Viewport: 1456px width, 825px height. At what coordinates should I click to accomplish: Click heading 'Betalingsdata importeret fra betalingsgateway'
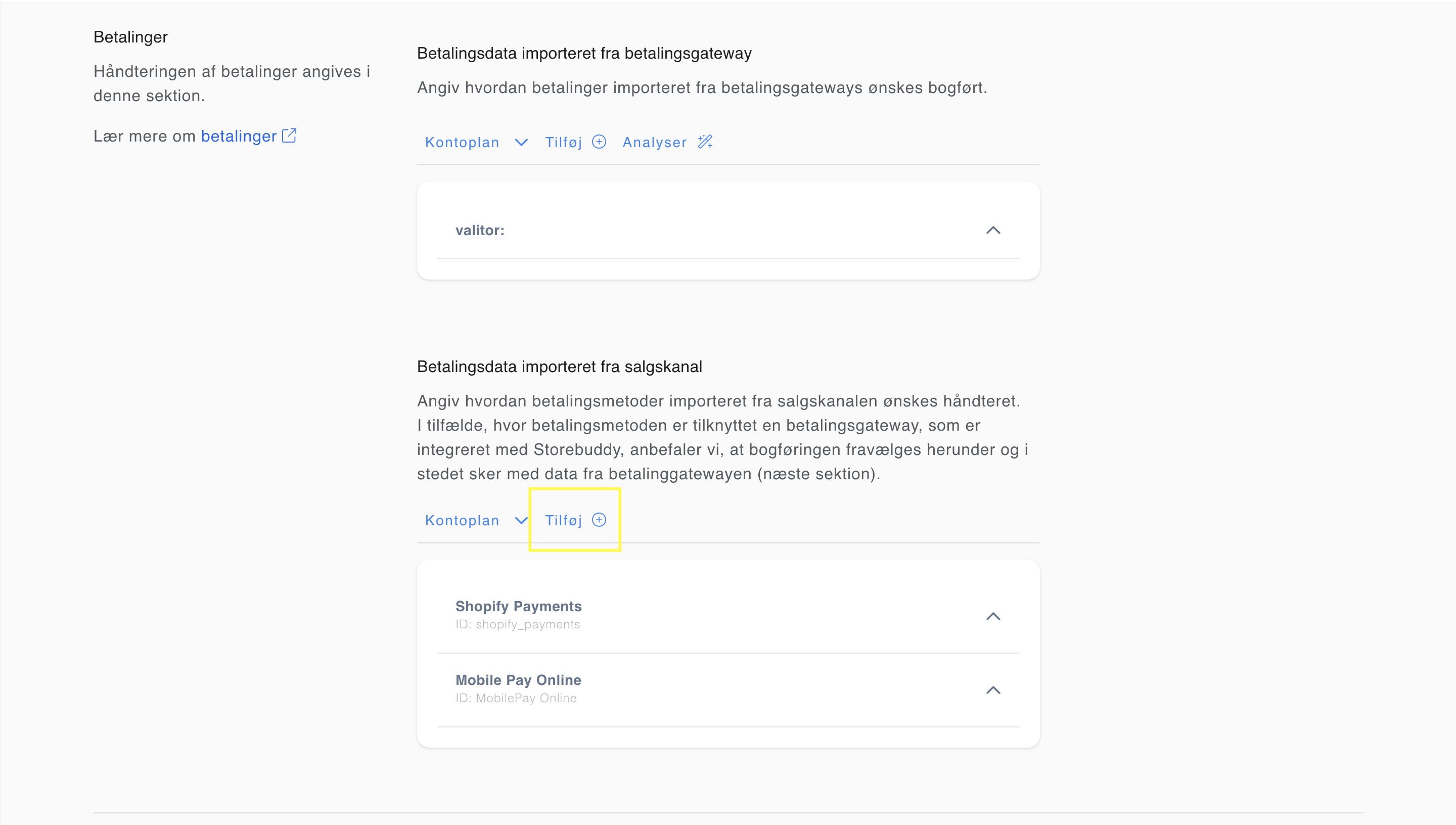coord(584,53)
